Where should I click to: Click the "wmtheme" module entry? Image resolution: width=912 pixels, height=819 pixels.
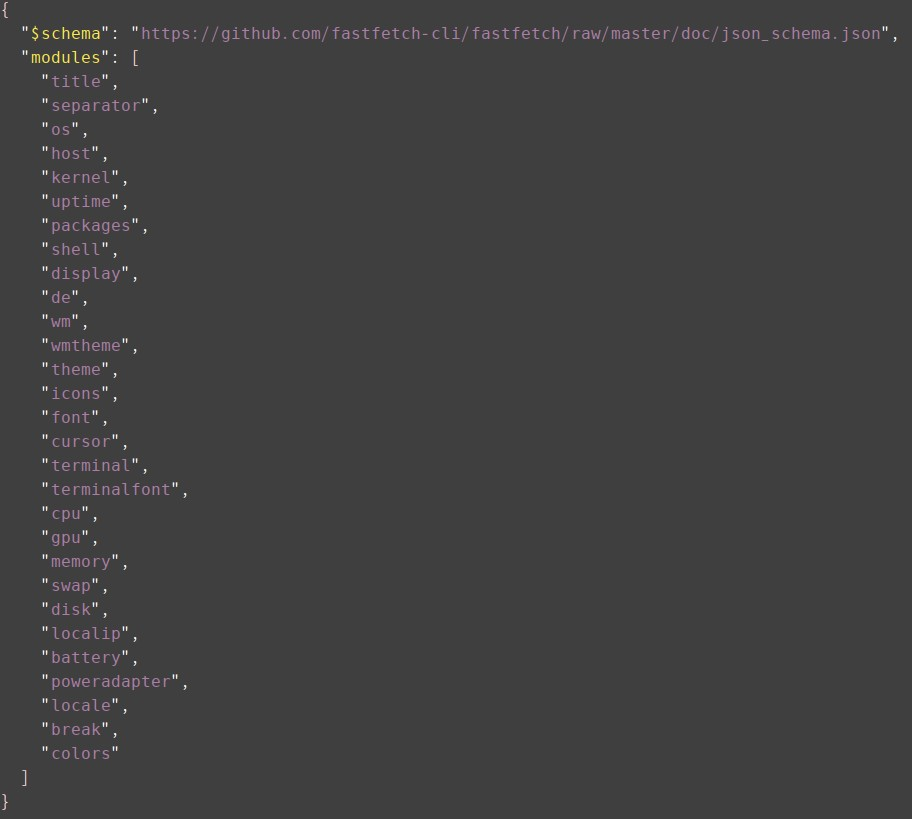86,346
